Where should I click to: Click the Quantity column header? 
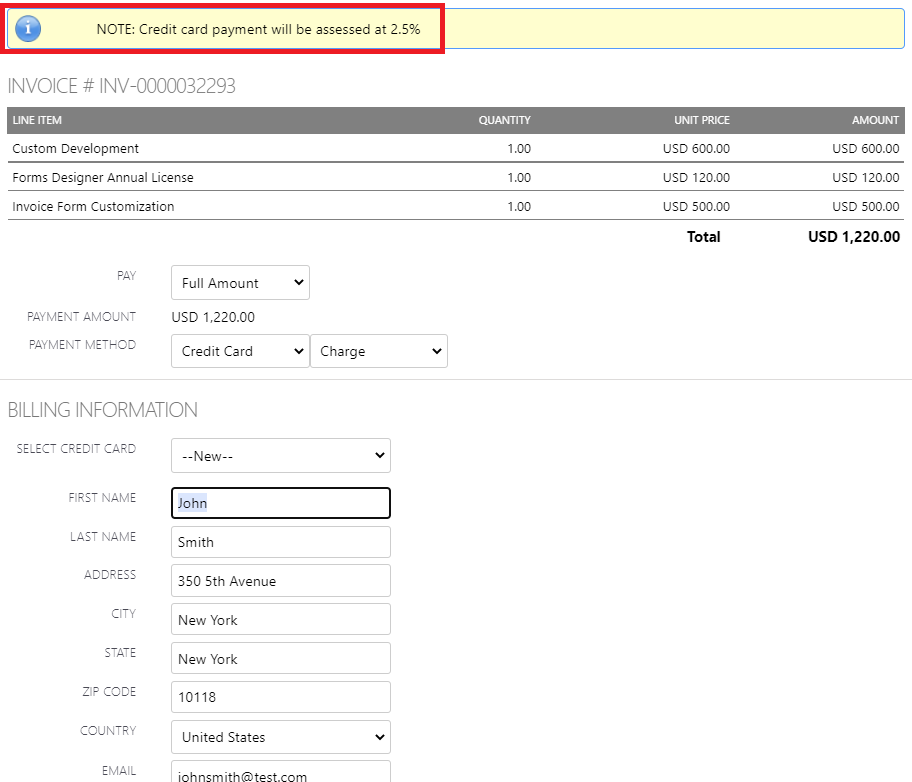504,120
